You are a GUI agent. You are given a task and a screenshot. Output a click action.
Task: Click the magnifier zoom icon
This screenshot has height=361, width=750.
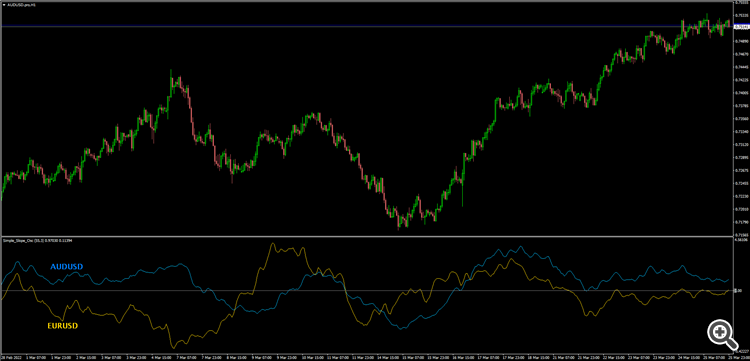723,334
